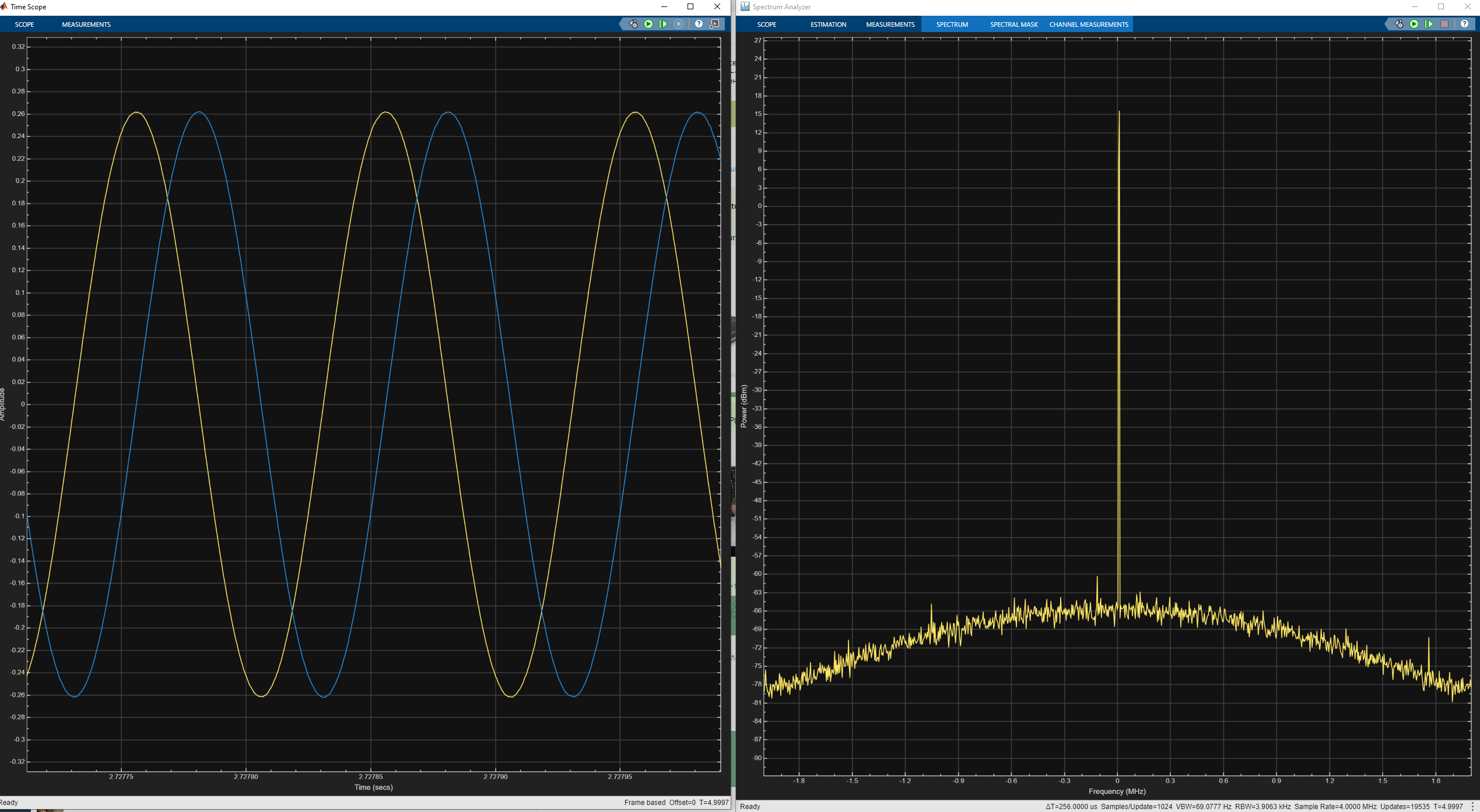This screenshot has width=1480, height=812.
Task: Click Time Scope dock/undock window icon
Action: (x=714, y=24)
